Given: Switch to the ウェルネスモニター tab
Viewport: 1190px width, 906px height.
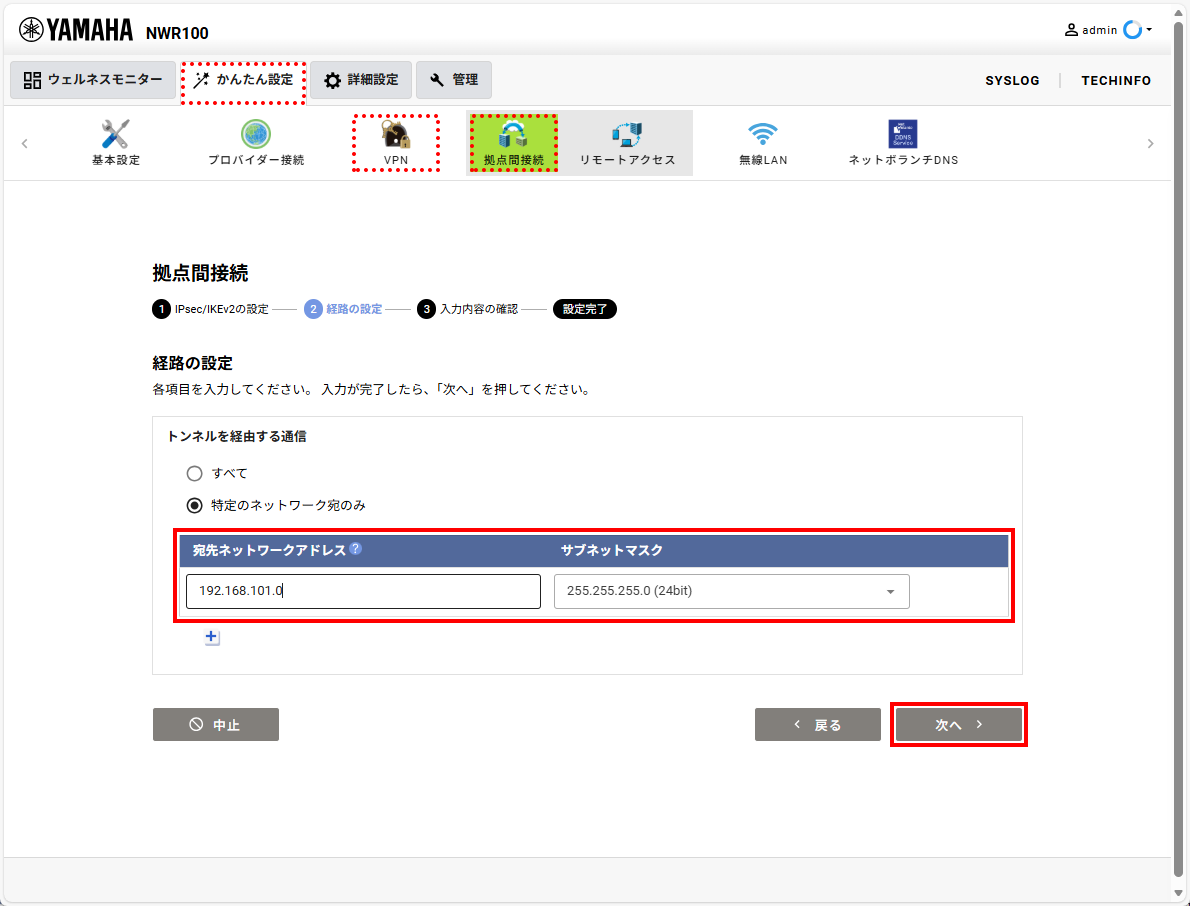Looking at the screenshot, I should 93,80.
